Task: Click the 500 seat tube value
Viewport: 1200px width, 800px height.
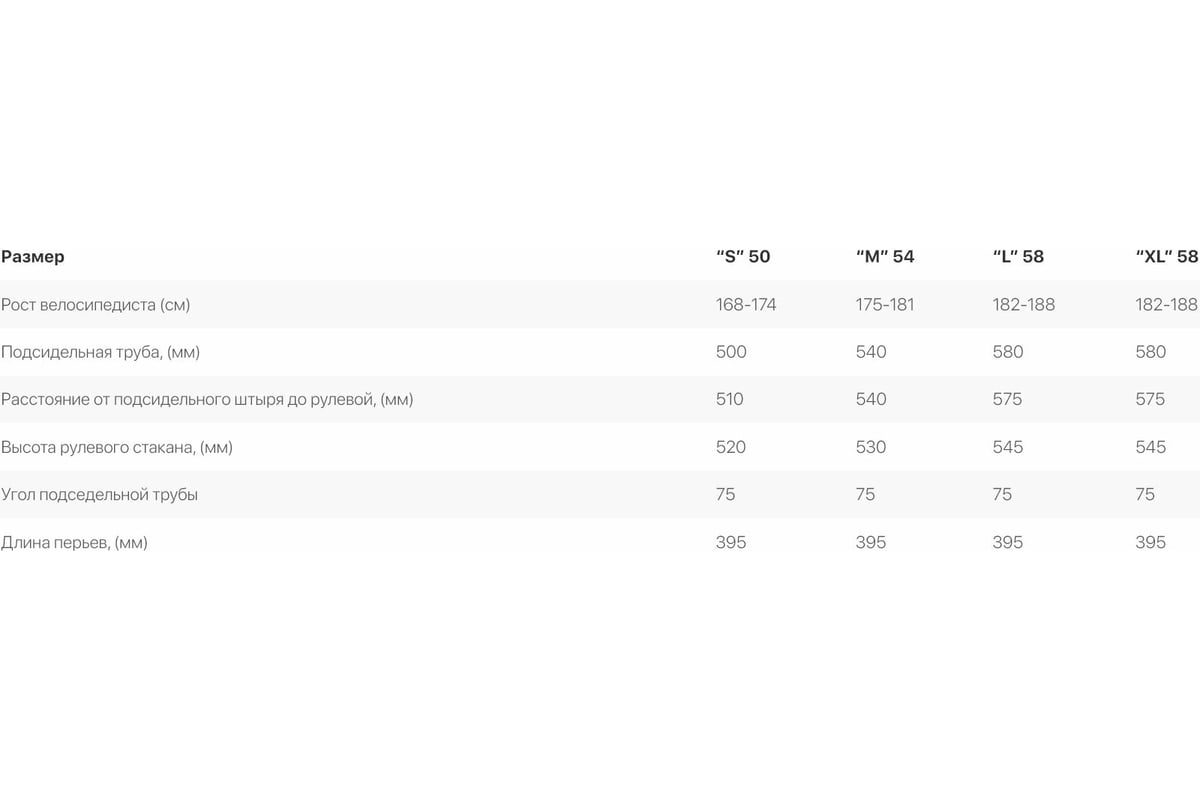Action: 731,352
